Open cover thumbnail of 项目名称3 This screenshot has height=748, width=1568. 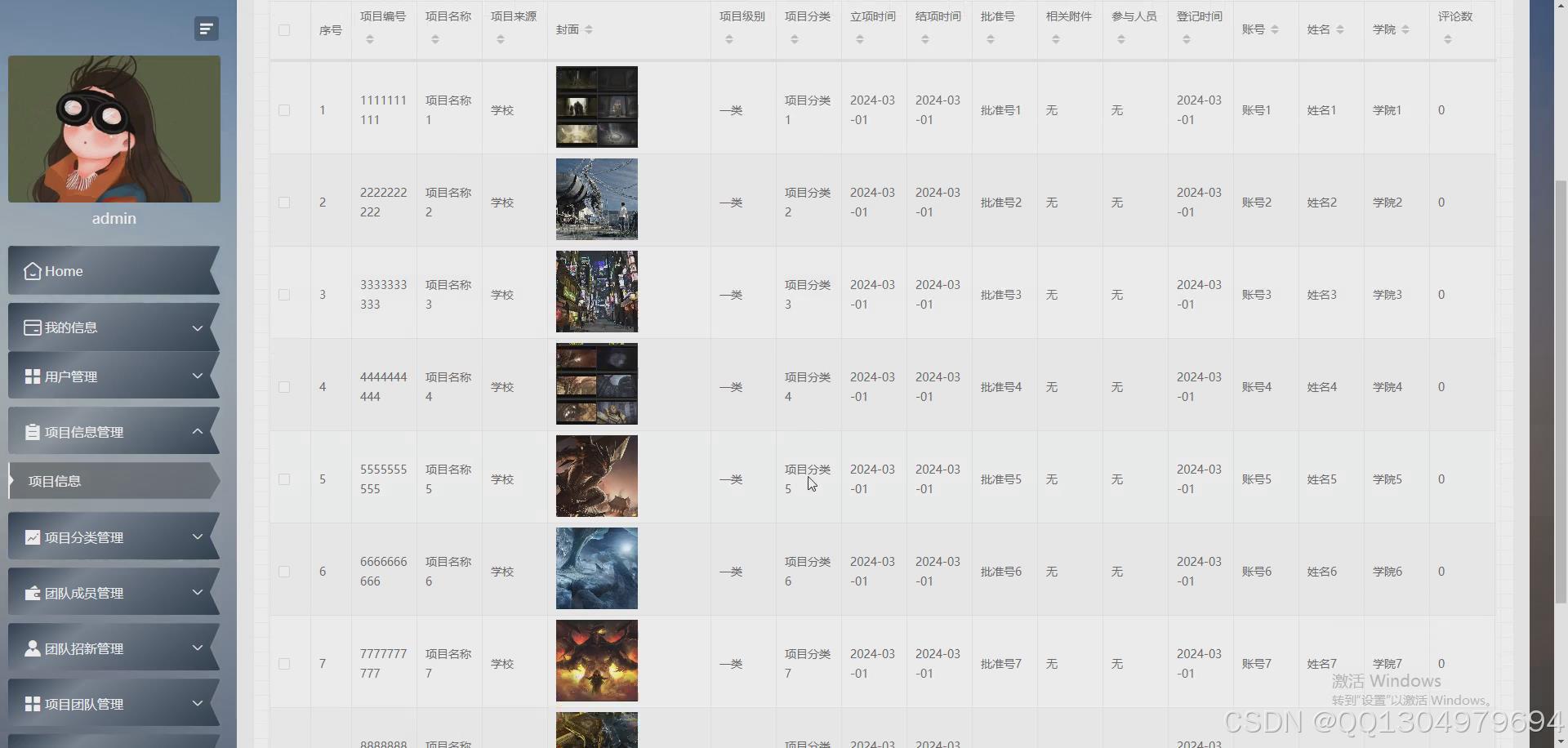pos(597,292)
